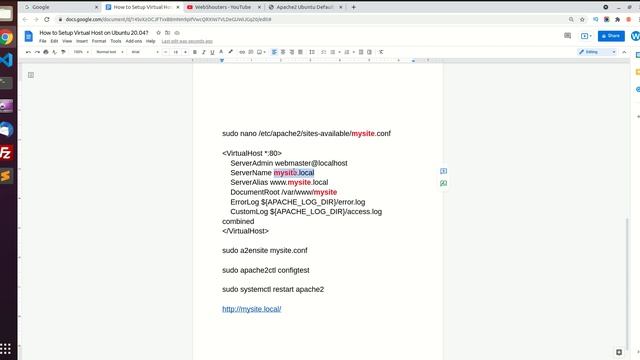Open the Normal text style dropdown
The width and height of the screenshot is (640, 360).
[109, 52]
